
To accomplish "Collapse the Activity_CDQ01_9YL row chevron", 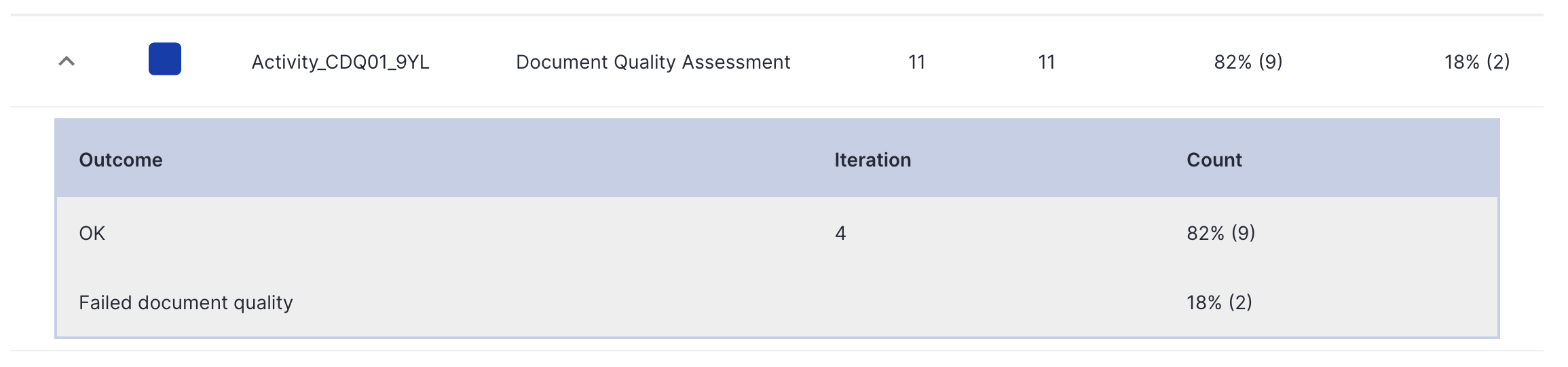I will pyautogui.click(x=67, y=61).
